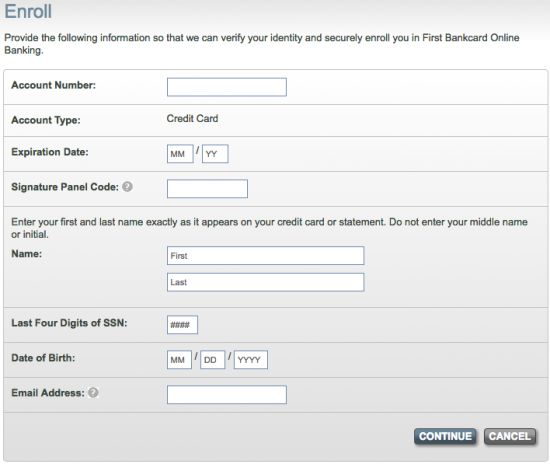550x464 pixels.
Task: Open the Signature Panel Code help icon
Action: point(127,187)
